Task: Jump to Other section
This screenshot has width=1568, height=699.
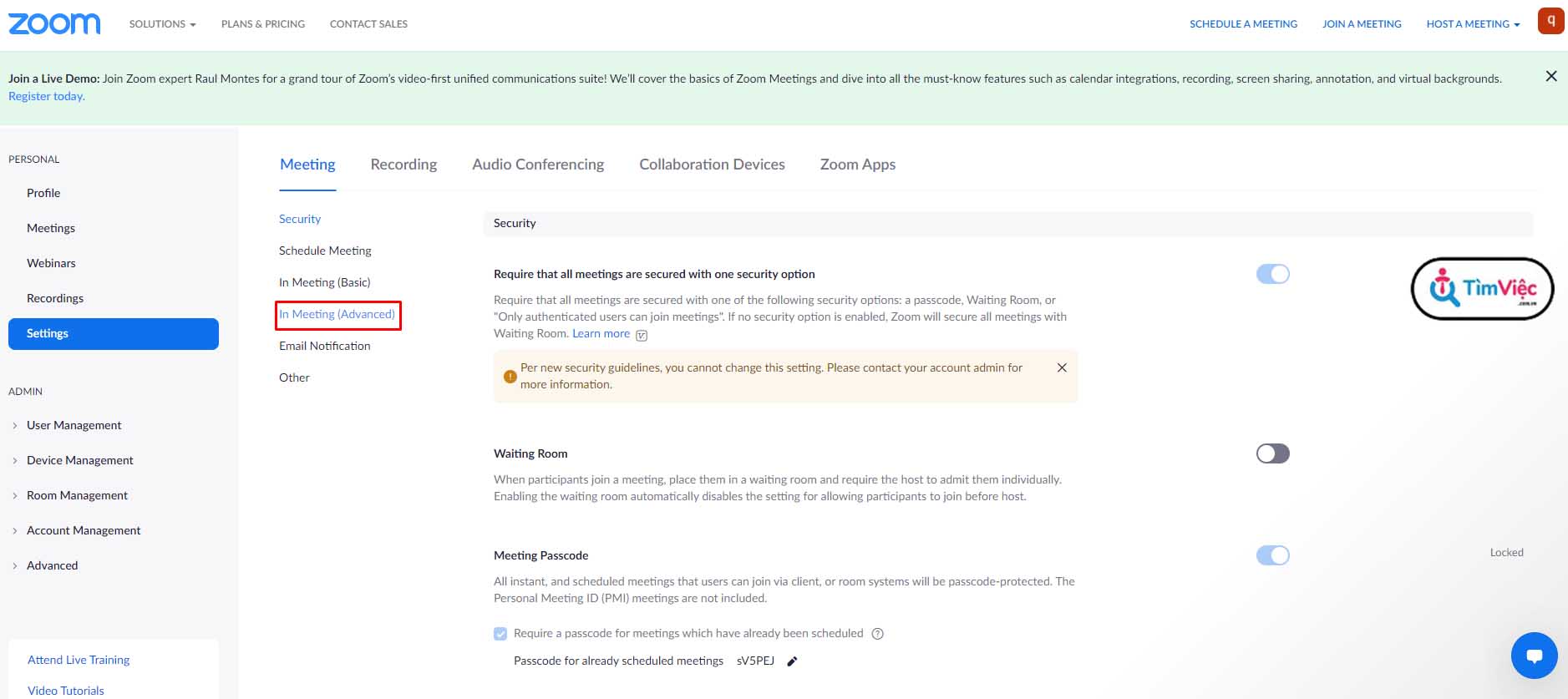Action: pos(294,377)
